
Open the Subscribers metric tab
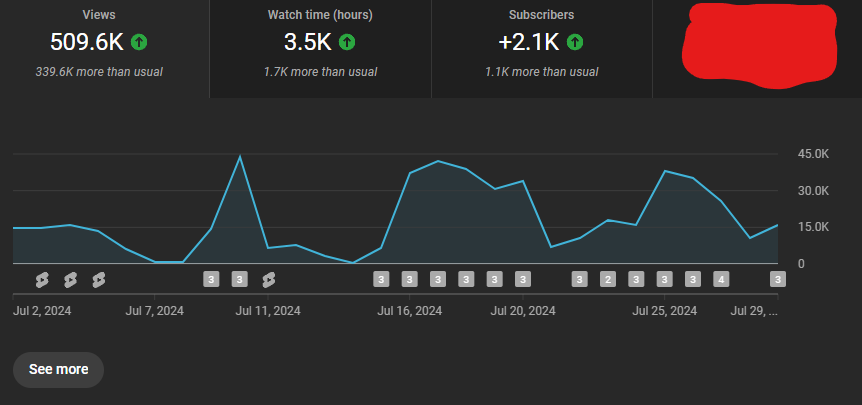point(542,48)
